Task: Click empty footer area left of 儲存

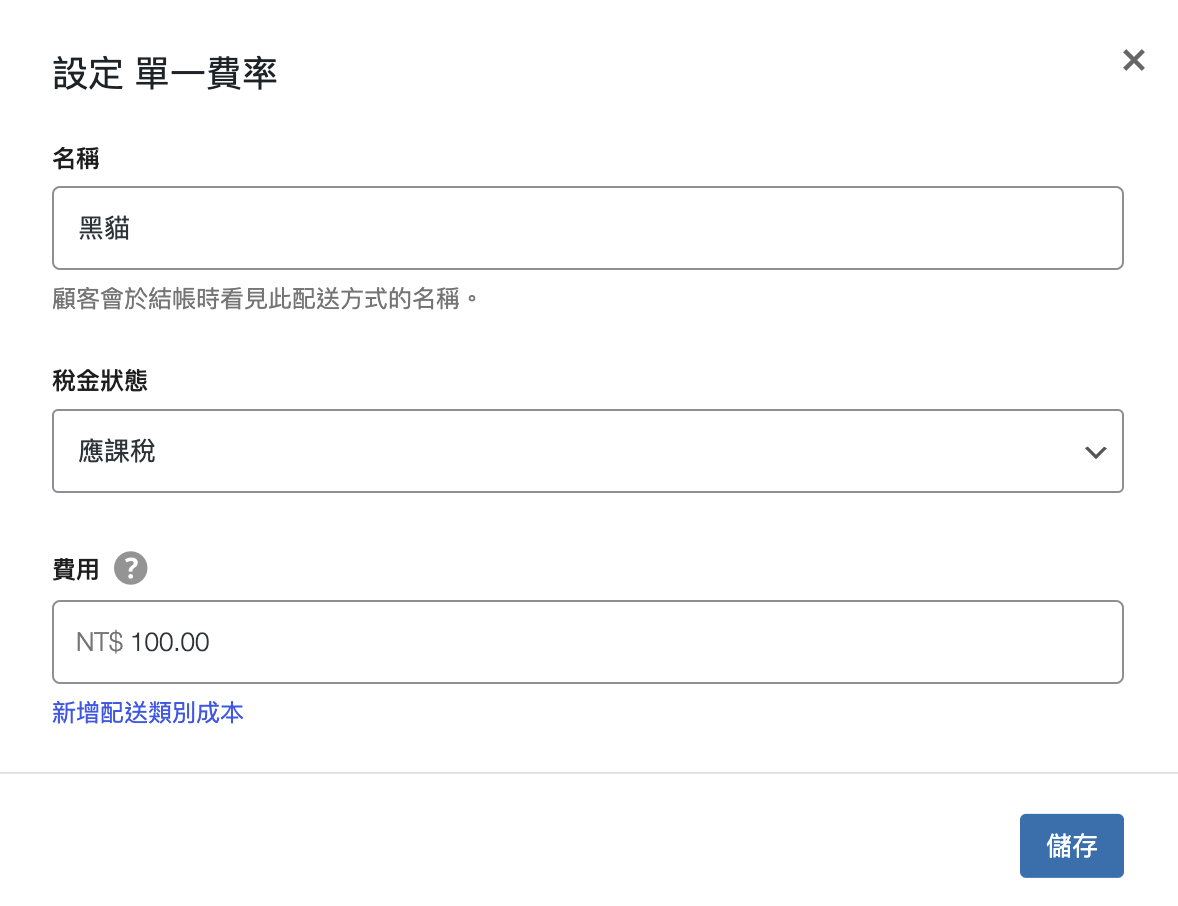Action: [x=500, y=846]
